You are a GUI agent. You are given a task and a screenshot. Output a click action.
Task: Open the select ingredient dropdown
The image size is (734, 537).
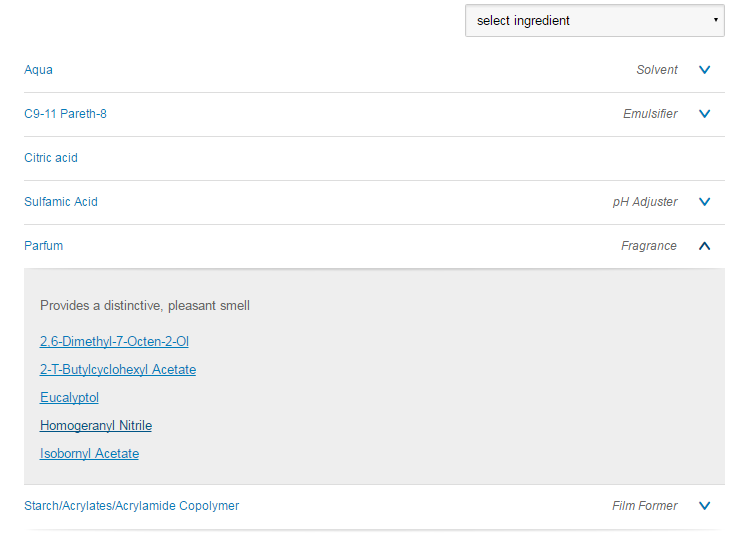pyautogui.click(x=594, y=20)
